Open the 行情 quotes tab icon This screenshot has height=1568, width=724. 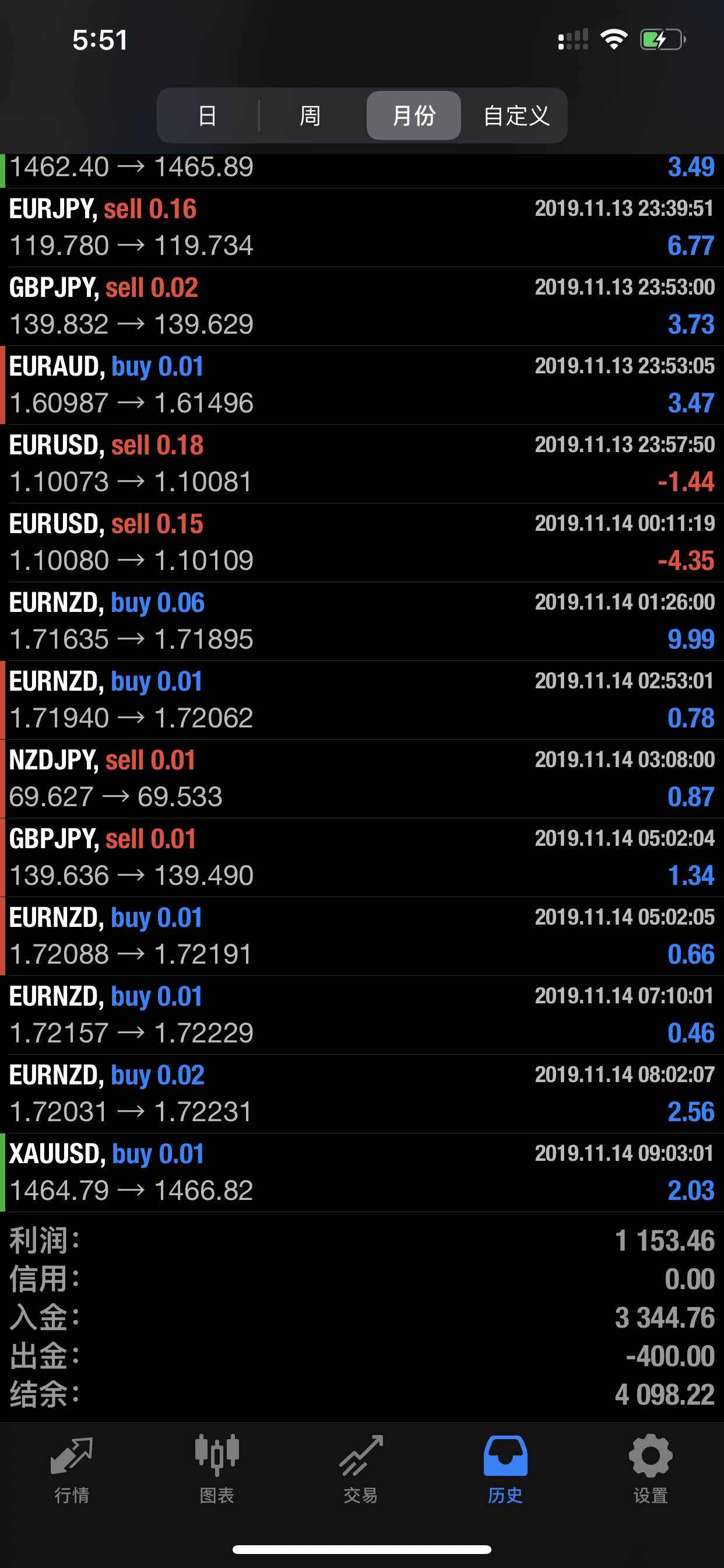pos(72,1456)
